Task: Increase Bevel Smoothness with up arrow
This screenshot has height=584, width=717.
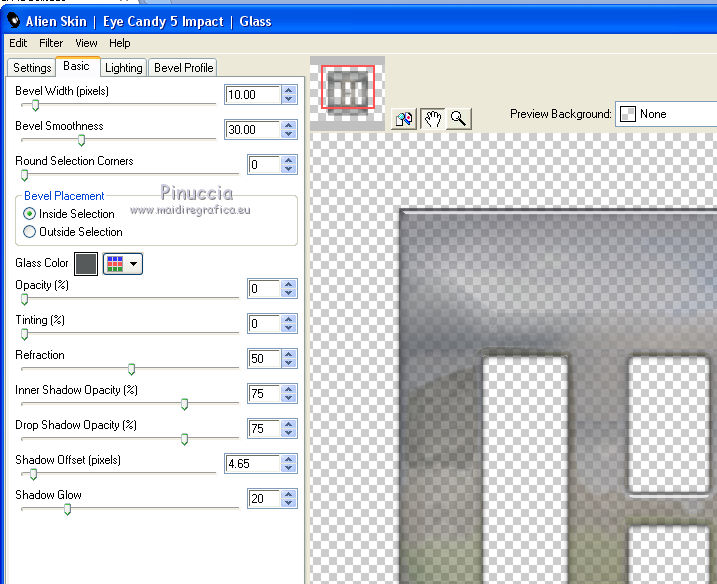Action: pyautogui.click(x=289, y=125)
